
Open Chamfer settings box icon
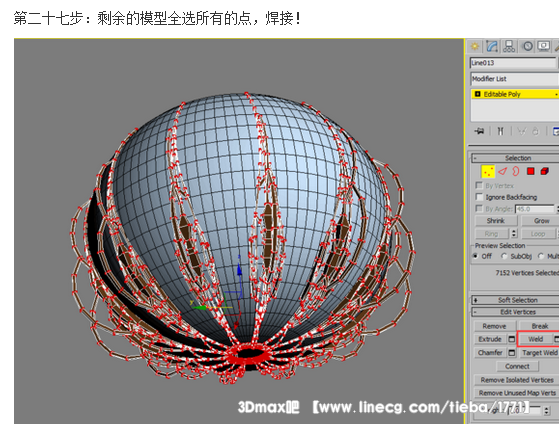pos(512,352)
